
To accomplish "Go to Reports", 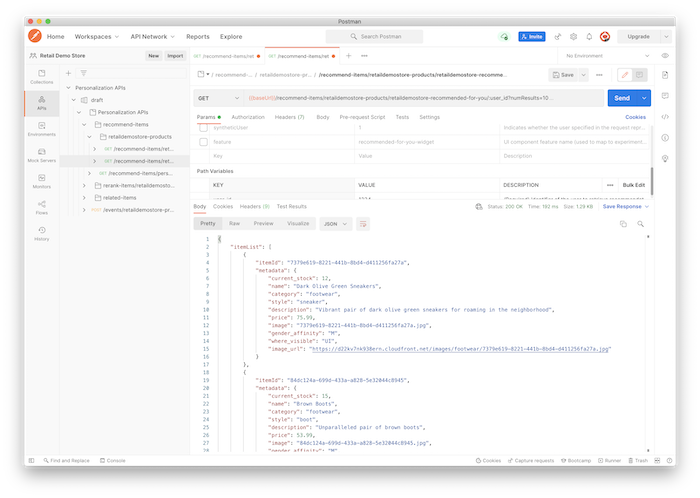I will click(x=198, y=37).
